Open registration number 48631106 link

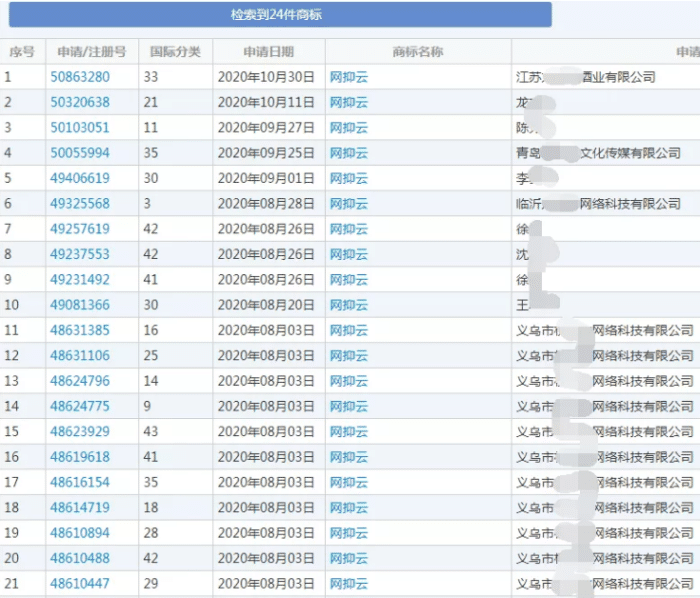point(80,356)
